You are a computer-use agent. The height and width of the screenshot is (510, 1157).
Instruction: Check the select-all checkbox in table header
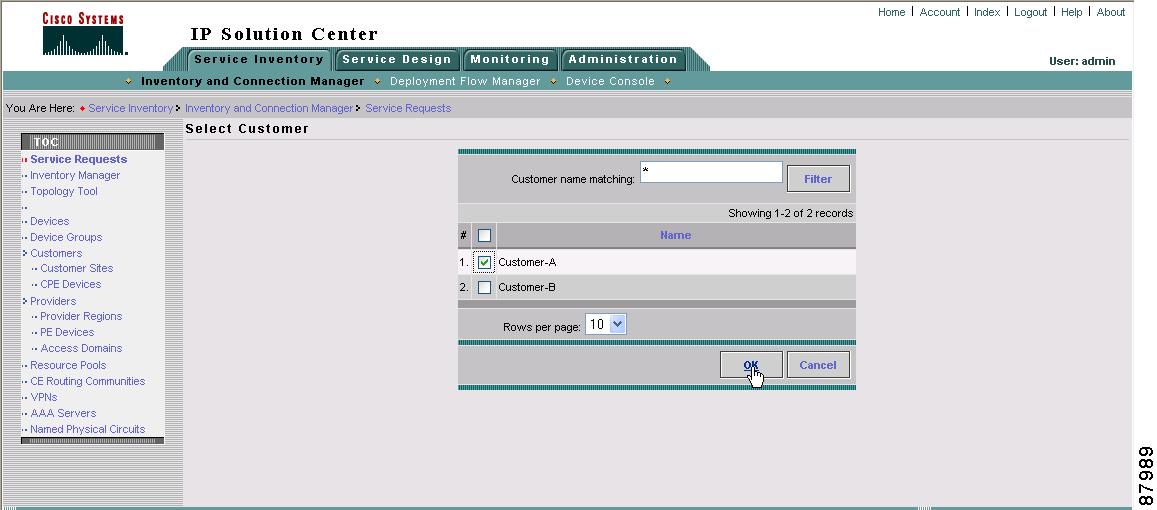pos(484,235)
